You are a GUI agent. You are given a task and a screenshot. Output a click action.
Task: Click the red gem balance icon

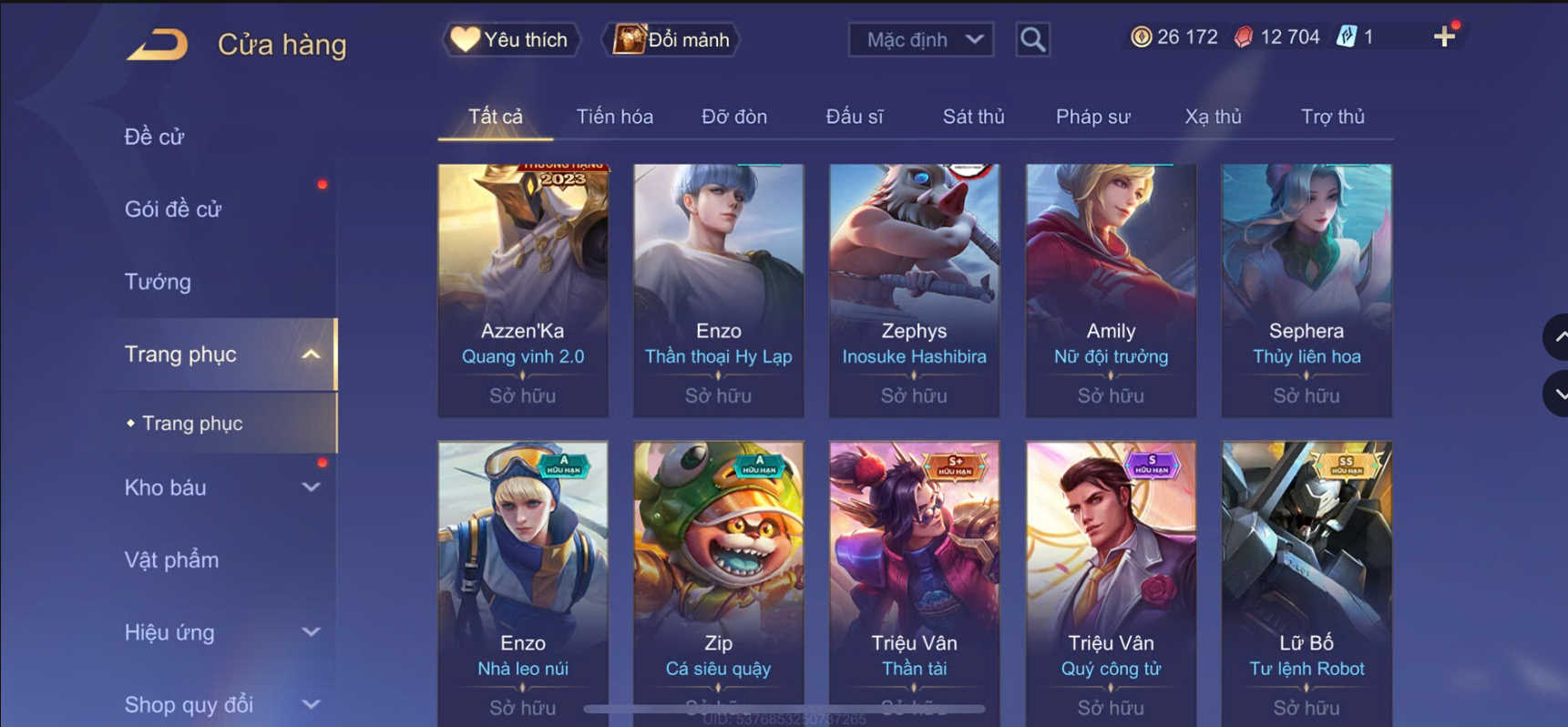1244,36
